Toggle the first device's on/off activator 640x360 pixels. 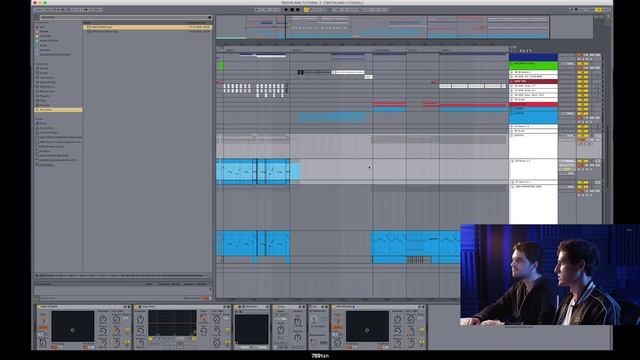[x=40, y=307]
